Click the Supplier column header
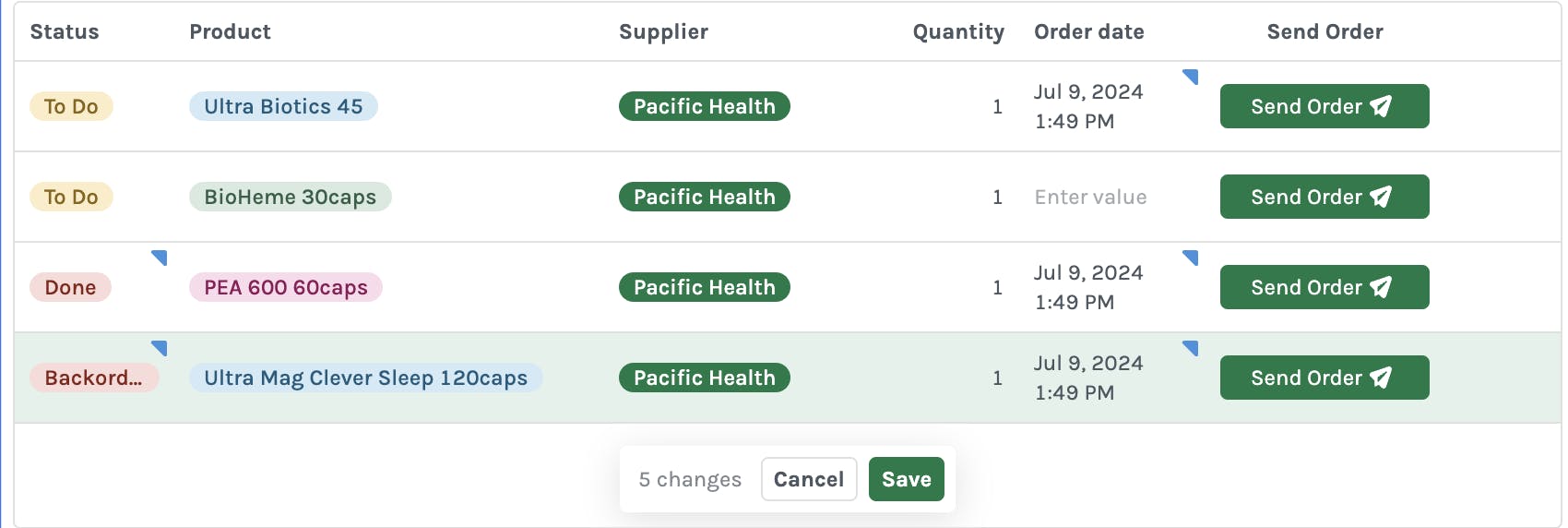 [663, 31]
